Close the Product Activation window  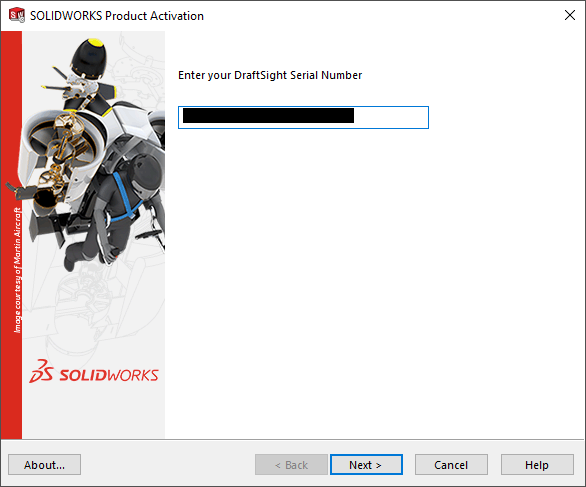point(570,15)
